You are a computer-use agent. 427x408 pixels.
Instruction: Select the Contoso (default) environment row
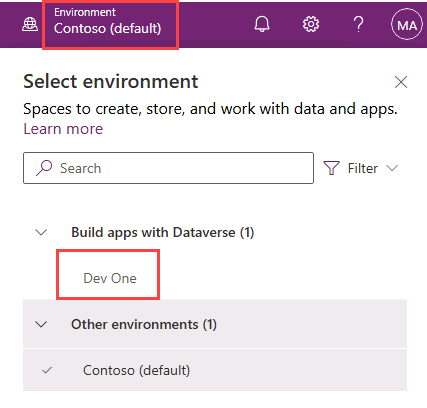[215, 370]
